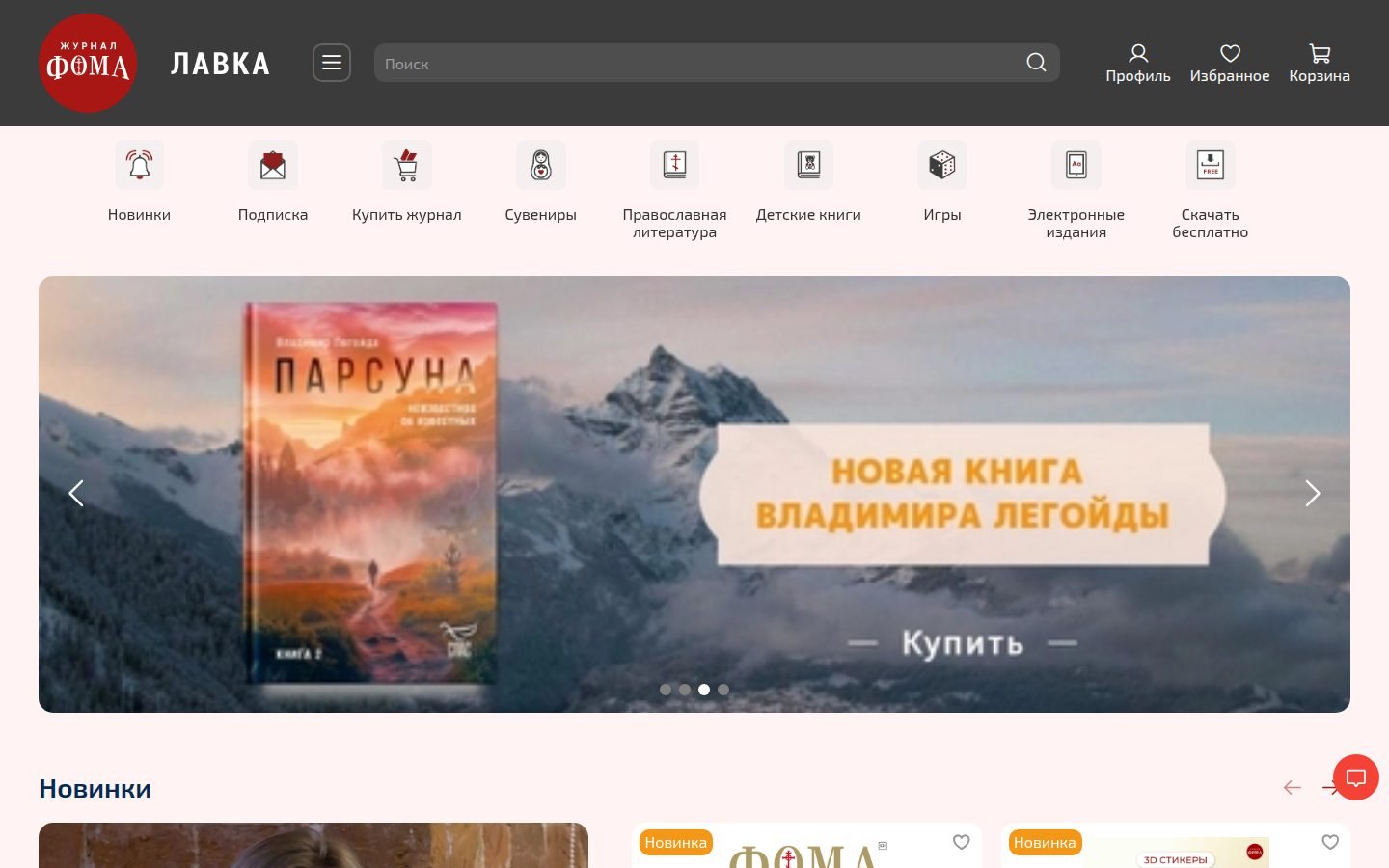
Task: Click the Сувениры matryoshka icon
Action: (541, 165)
